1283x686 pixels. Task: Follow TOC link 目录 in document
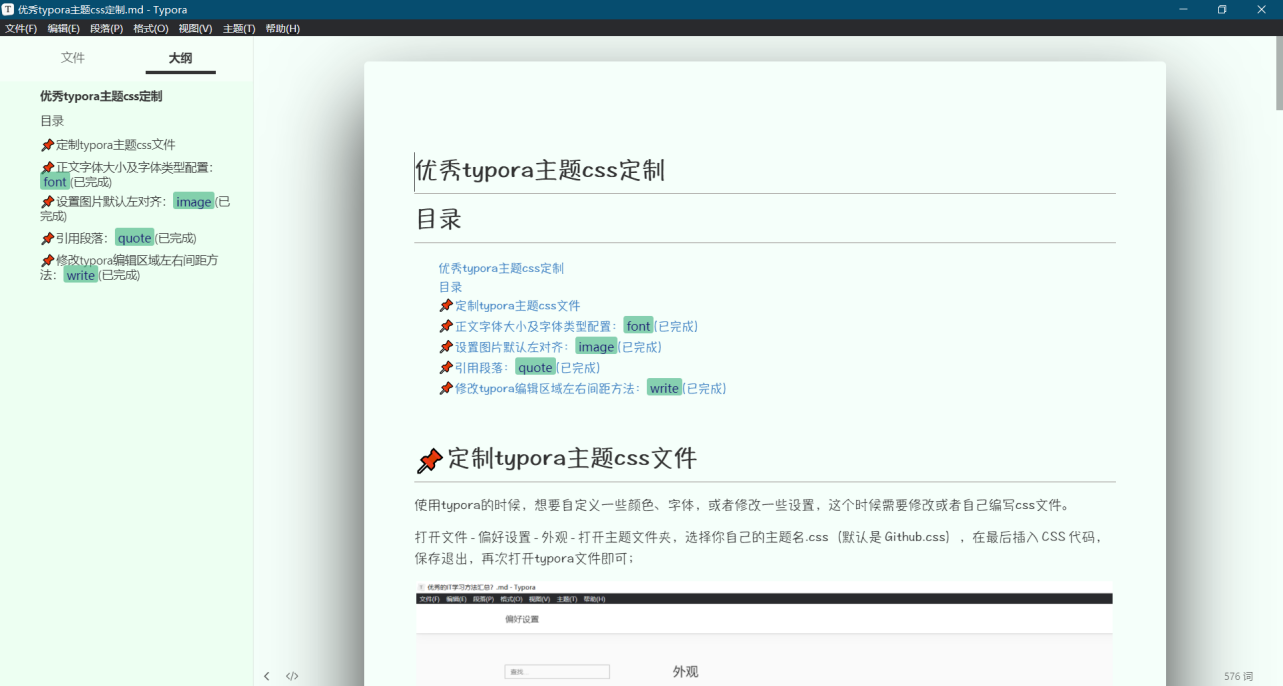[x=450, y=287]
